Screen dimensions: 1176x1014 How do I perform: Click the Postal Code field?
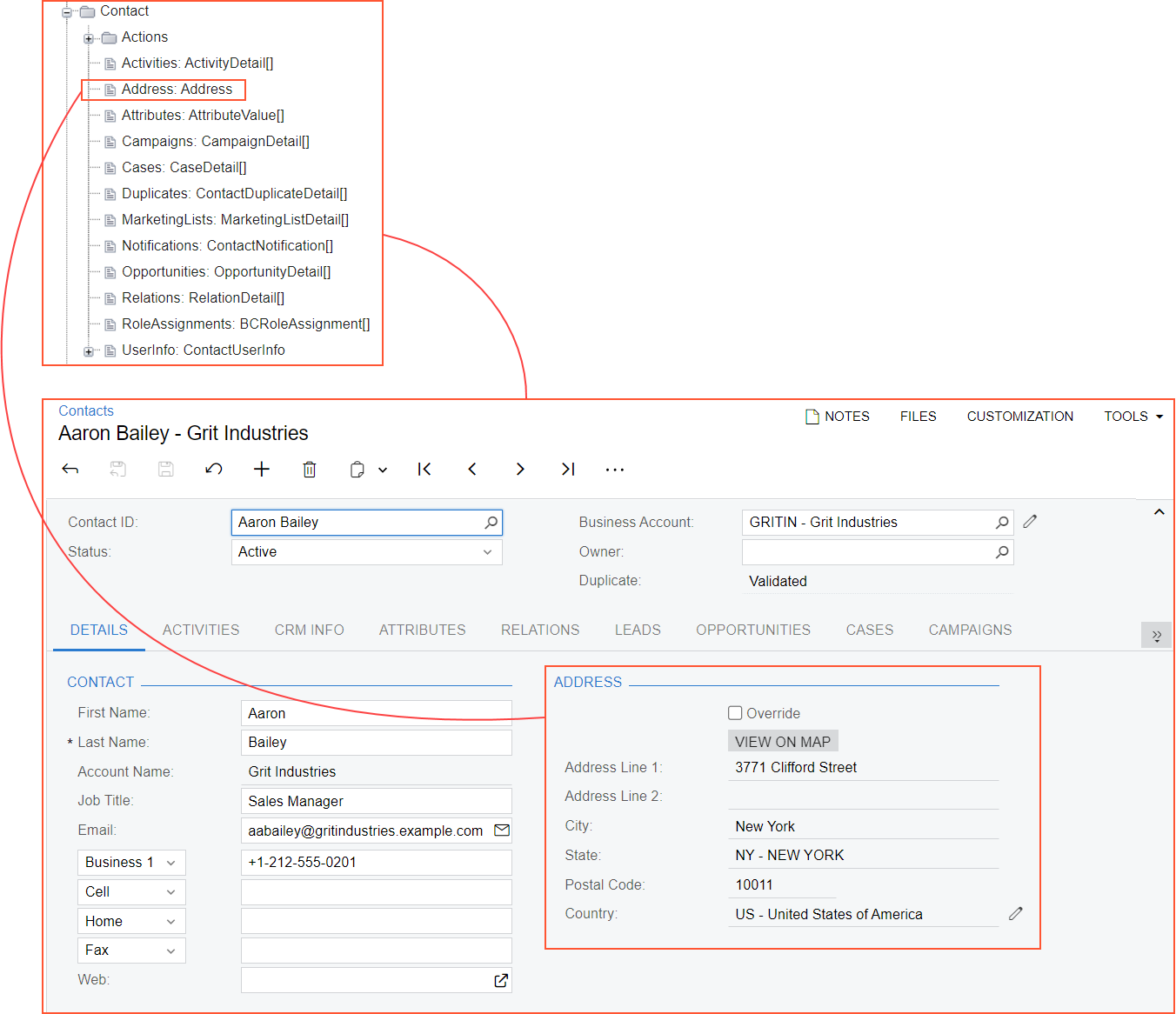tap(782, 884)
